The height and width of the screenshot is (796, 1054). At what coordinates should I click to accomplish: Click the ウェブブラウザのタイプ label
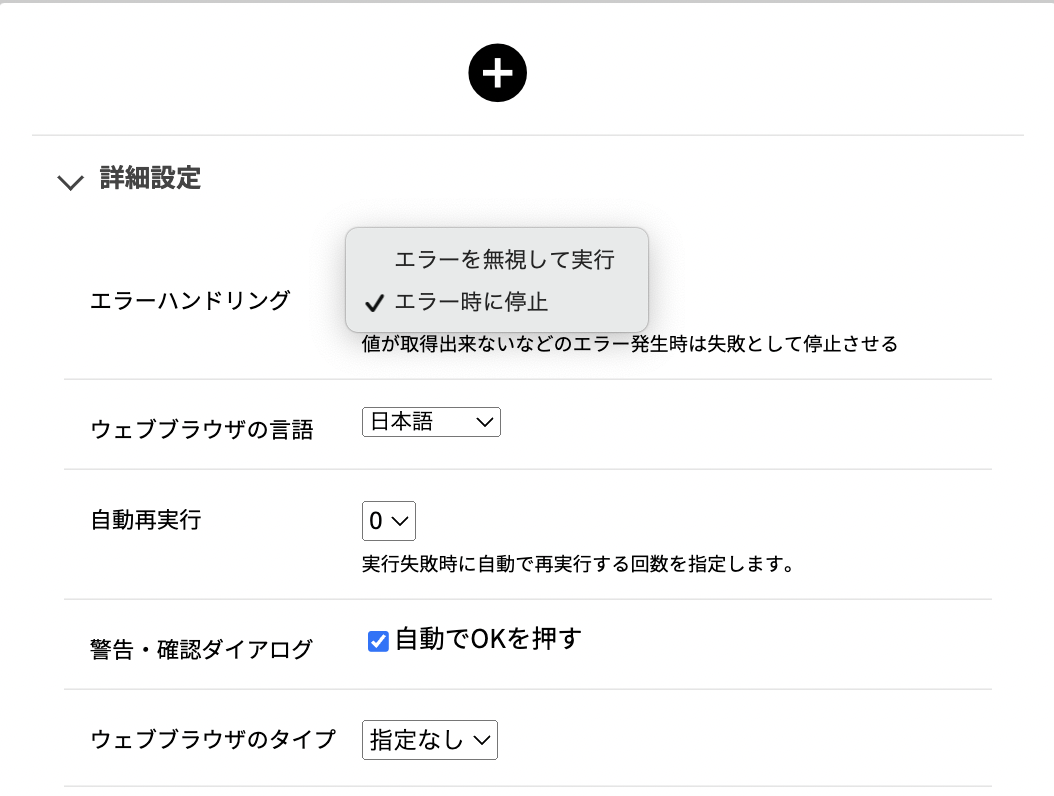213,739
